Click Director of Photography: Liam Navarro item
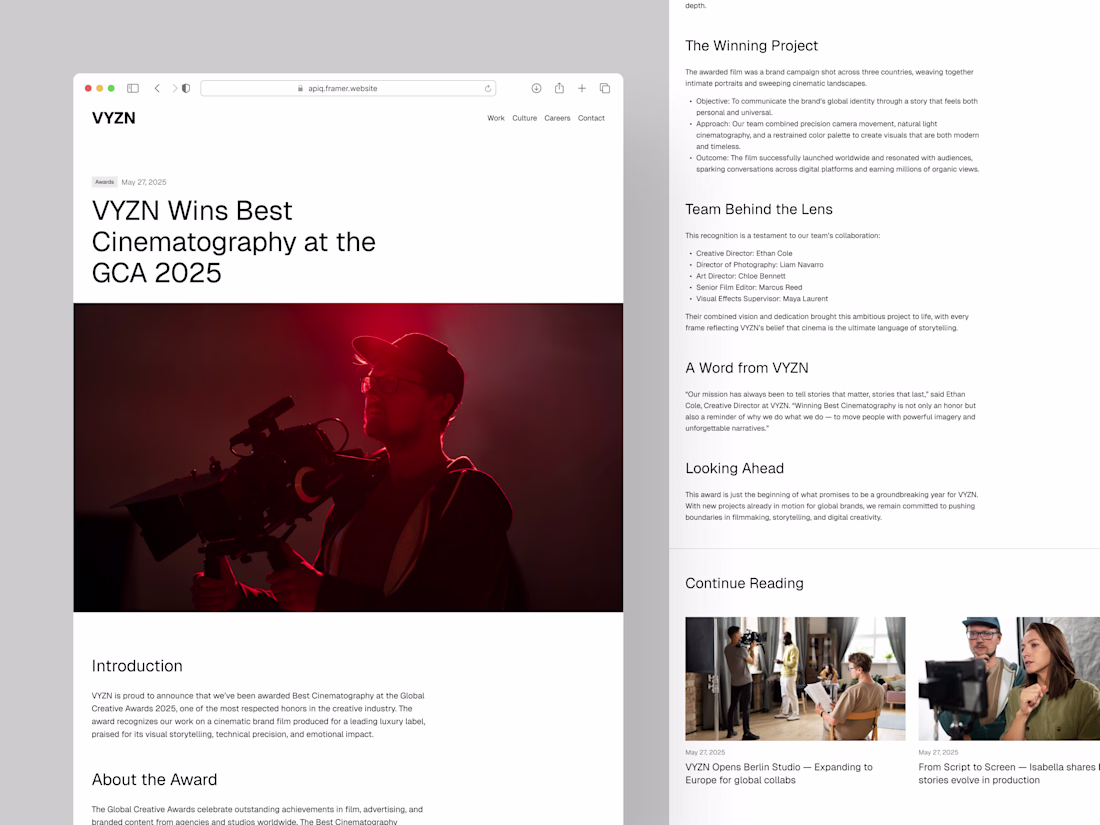 [x=760, y=264]
